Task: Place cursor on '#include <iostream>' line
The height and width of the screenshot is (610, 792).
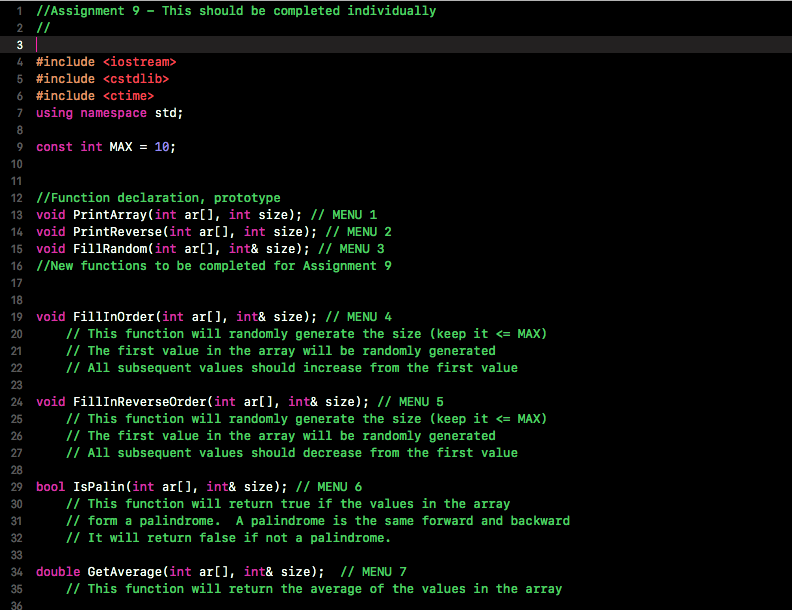Action: [x=106, y=62]
